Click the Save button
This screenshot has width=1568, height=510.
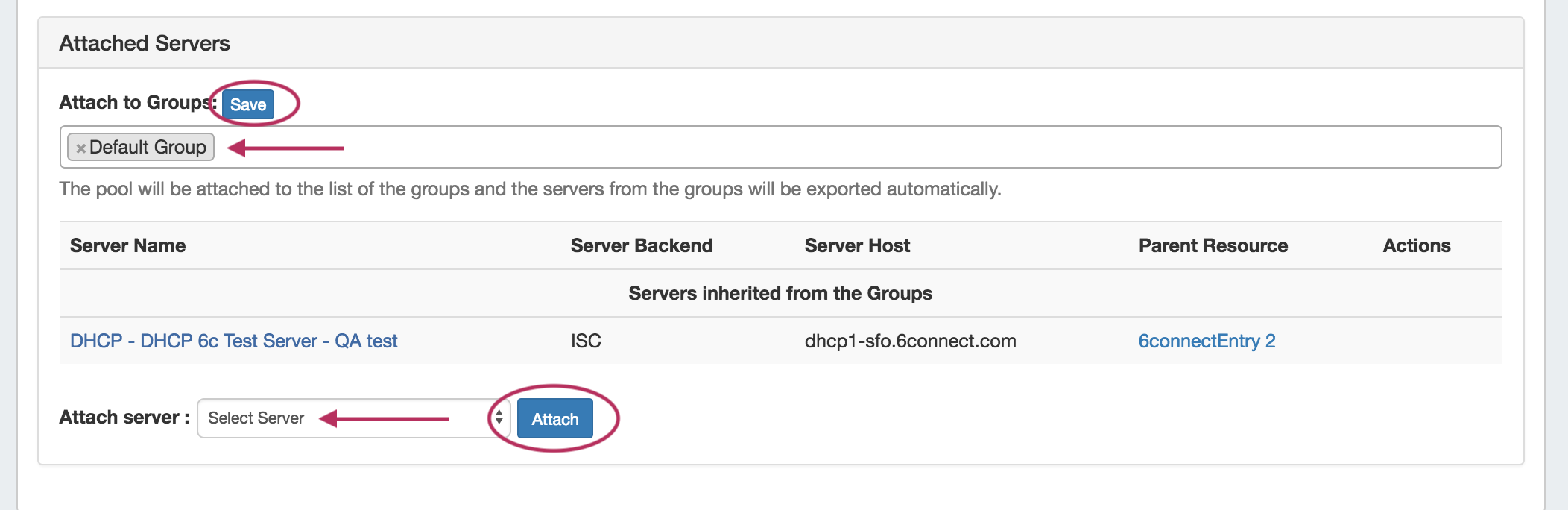[248, 104]
